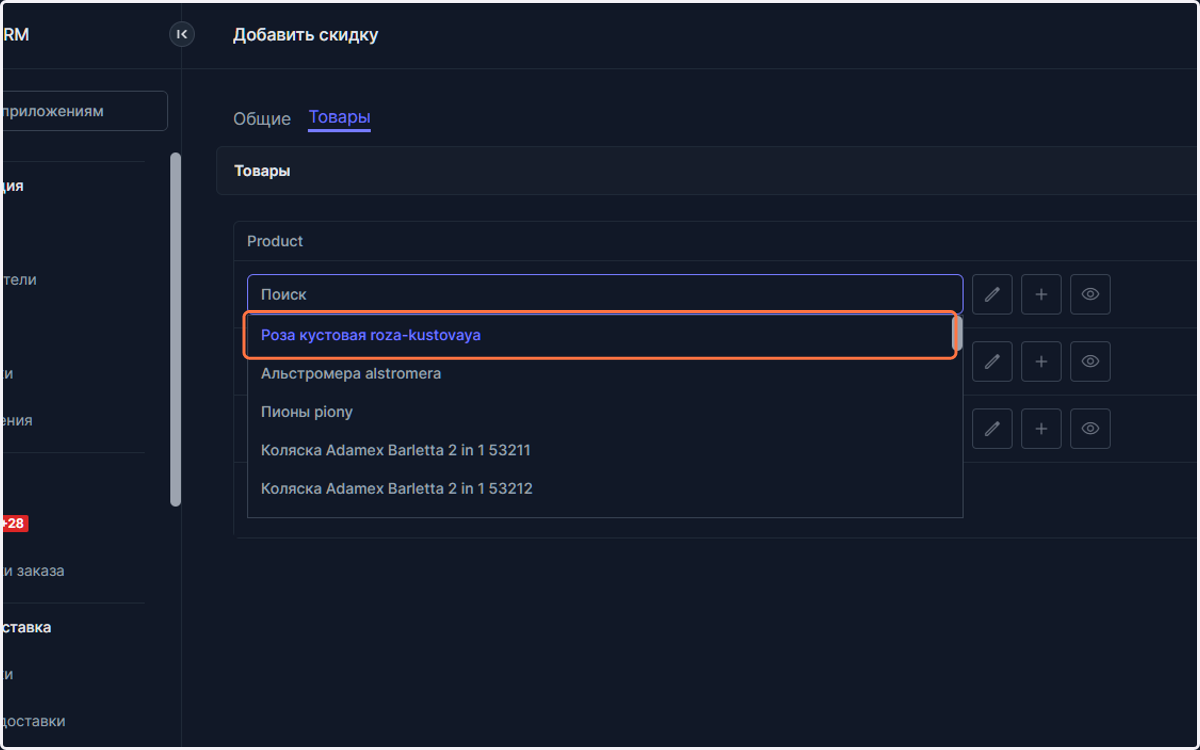The width and height of the screenshot is (1200, 750).
Task: Select Коляска Adamex Barletta 53211 option
Action: pyautogui.click(x=600, y=450)
